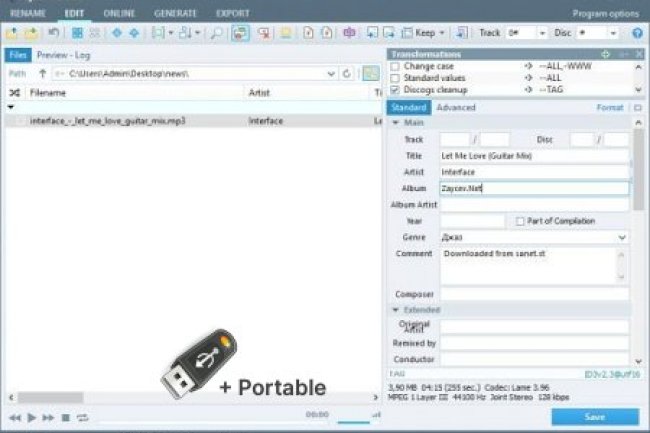Image resolution: width=650 pixels, height=433 pixels.
Task: Open the EXPORT tab
Action: click(x=233, y=13)
